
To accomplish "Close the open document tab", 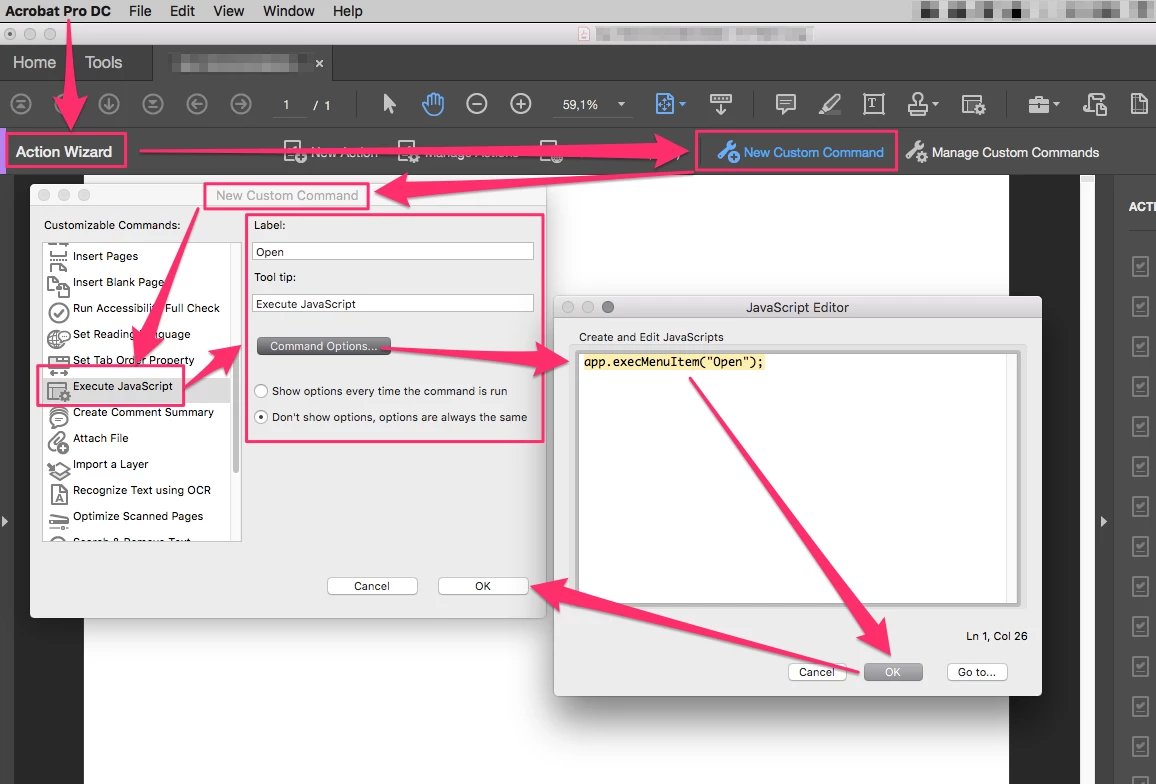I will click(x=319, y=63).
